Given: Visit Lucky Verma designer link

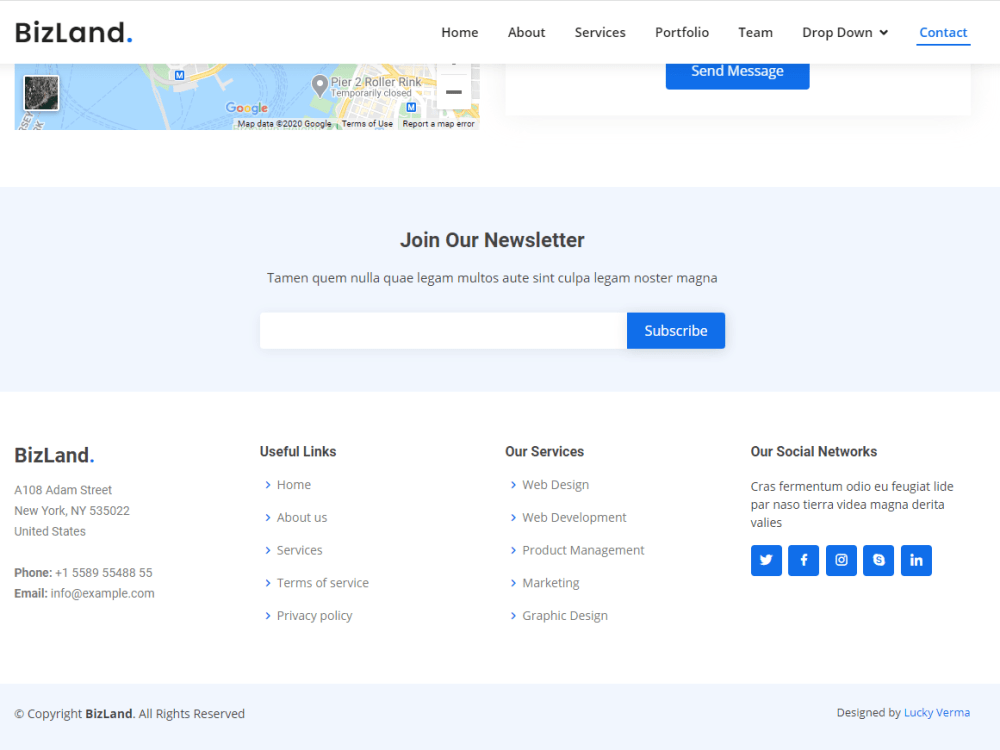Looking at the screenshot, I should [x=936, y=712].
